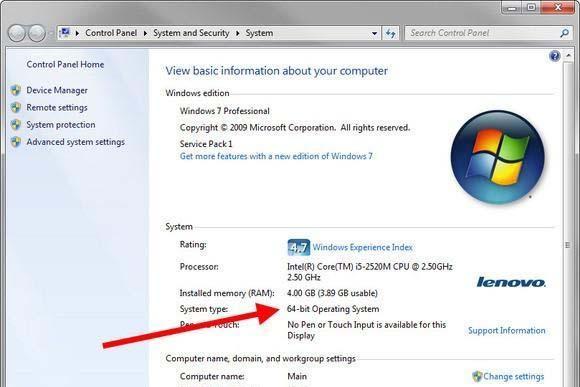Click the 'Service Pack 1' text
Viewport: 580px width, 387px height.
(x=206, y=144)
